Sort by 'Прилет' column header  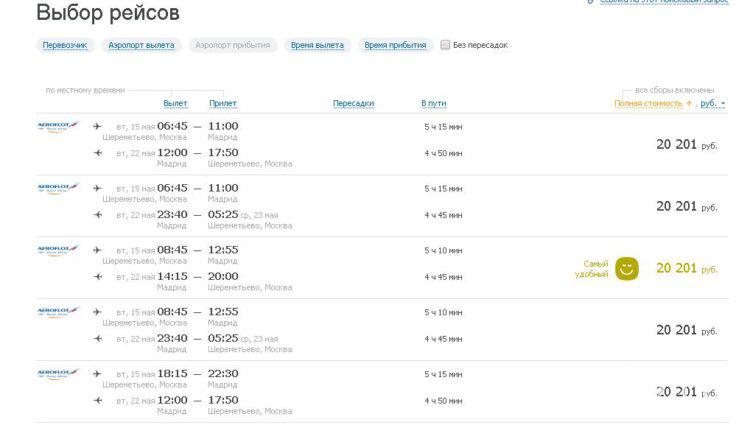pyautogui.click(x=223, y=103)
